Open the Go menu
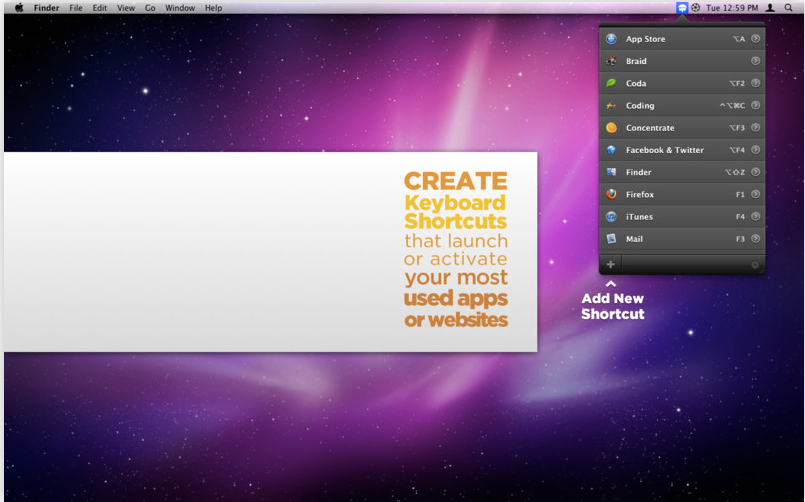Image resolution: width=805 pixels, height=502 pixels. [x=150, y=8]
